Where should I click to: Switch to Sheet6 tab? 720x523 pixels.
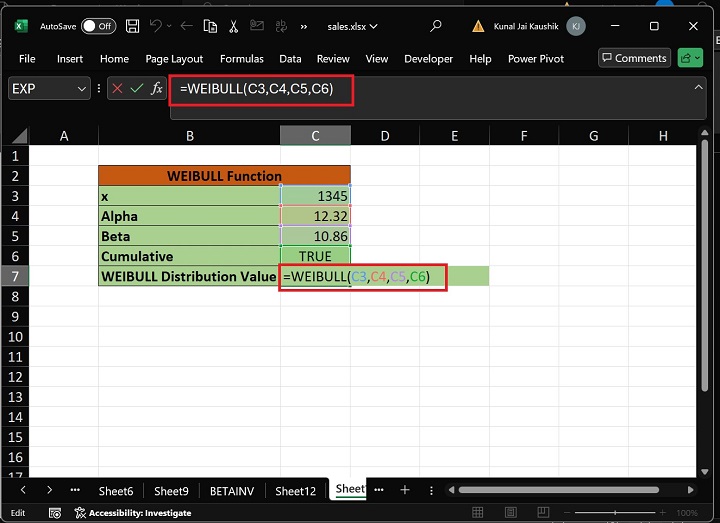click(x=116, y=491)
